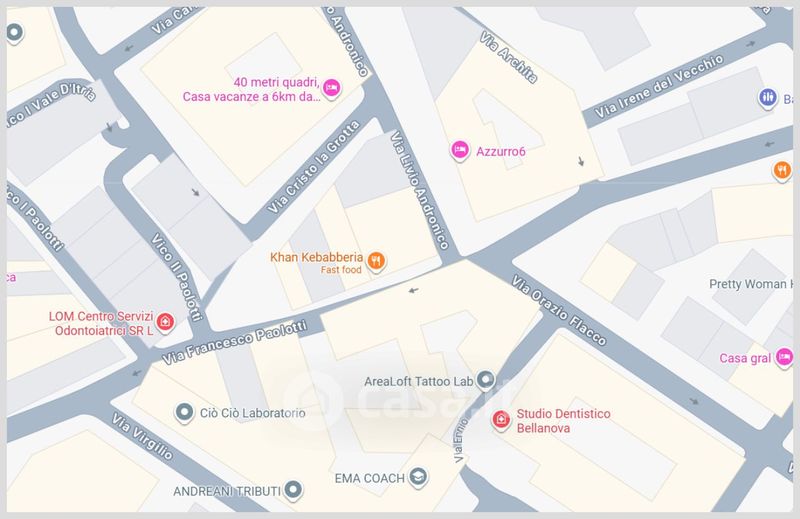Select the orange restaurant pin at right edge

coord(782,171)
